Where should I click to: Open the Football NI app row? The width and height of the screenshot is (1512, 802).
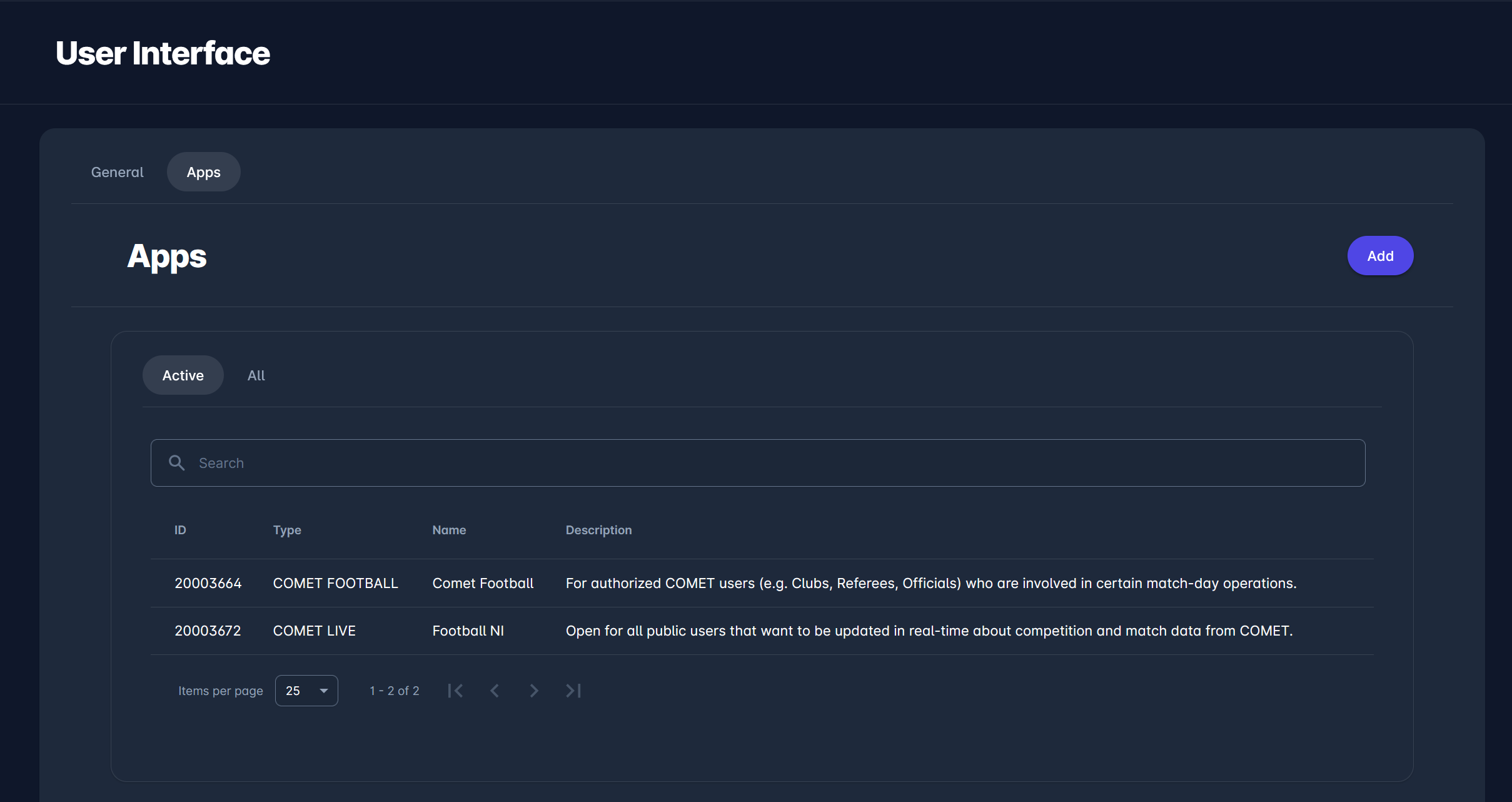[x=468, y=631]
